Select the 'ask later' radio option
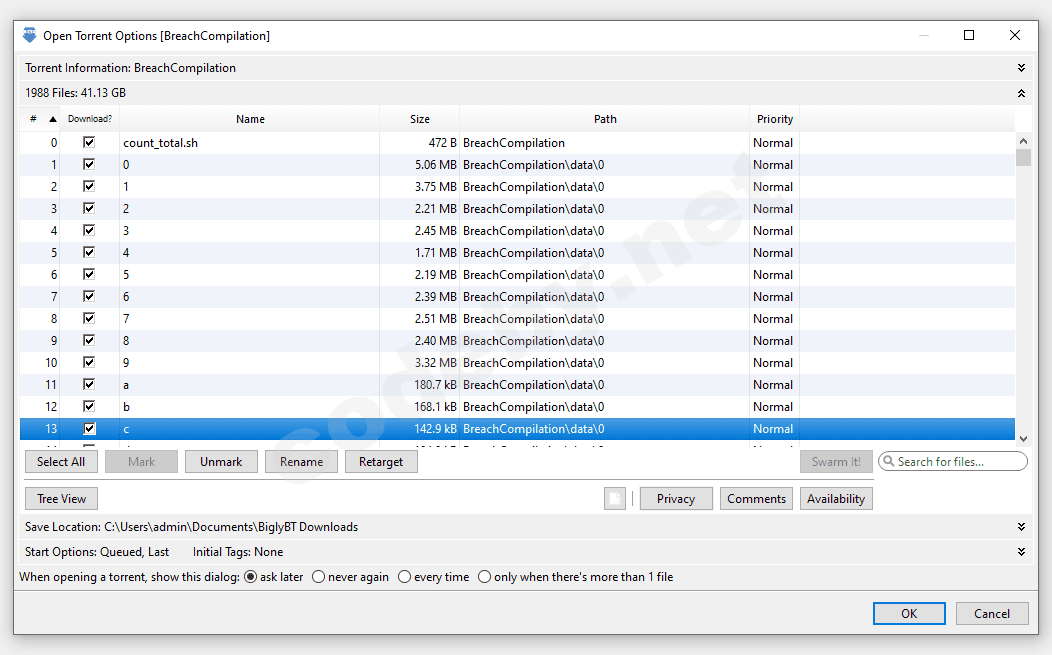 250,577
